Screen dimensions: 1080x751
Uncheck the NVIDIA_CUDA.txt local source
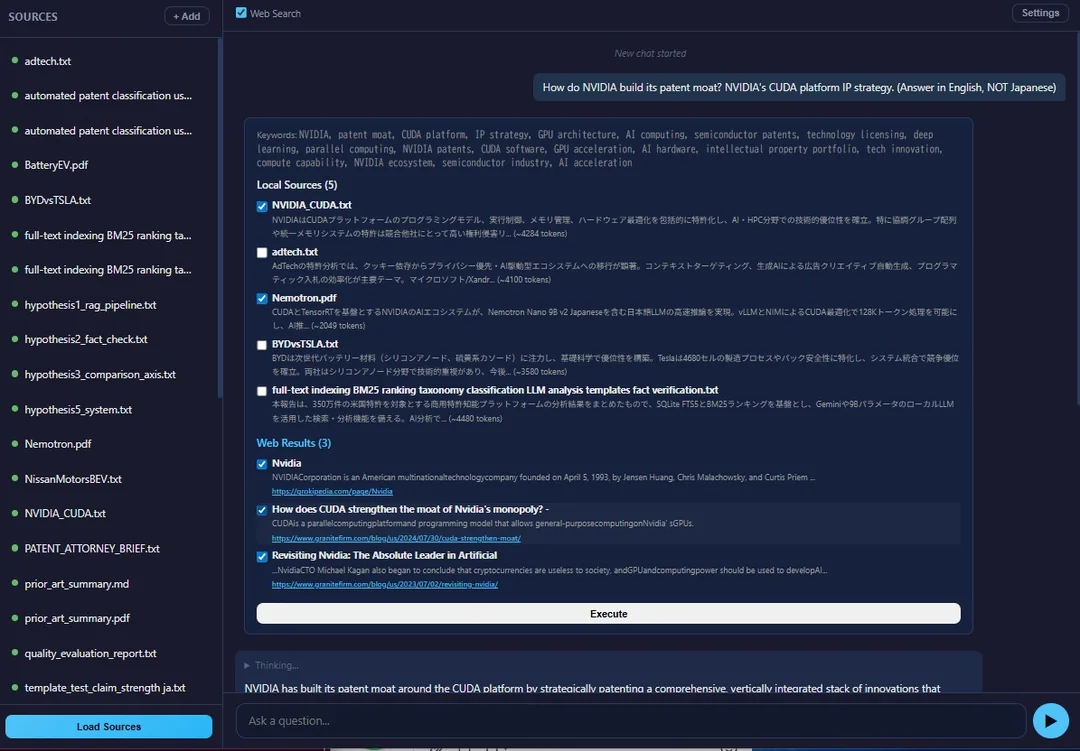pos(261,205)
